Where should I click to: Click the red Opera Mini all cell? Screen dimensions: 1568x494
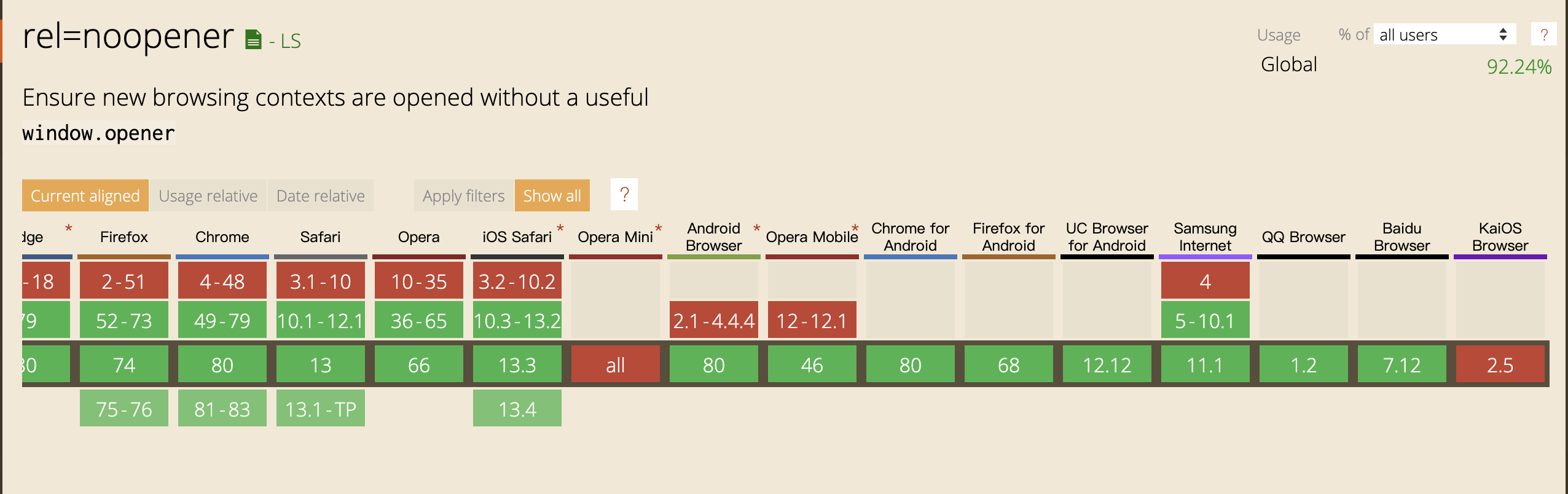(616, 365)
